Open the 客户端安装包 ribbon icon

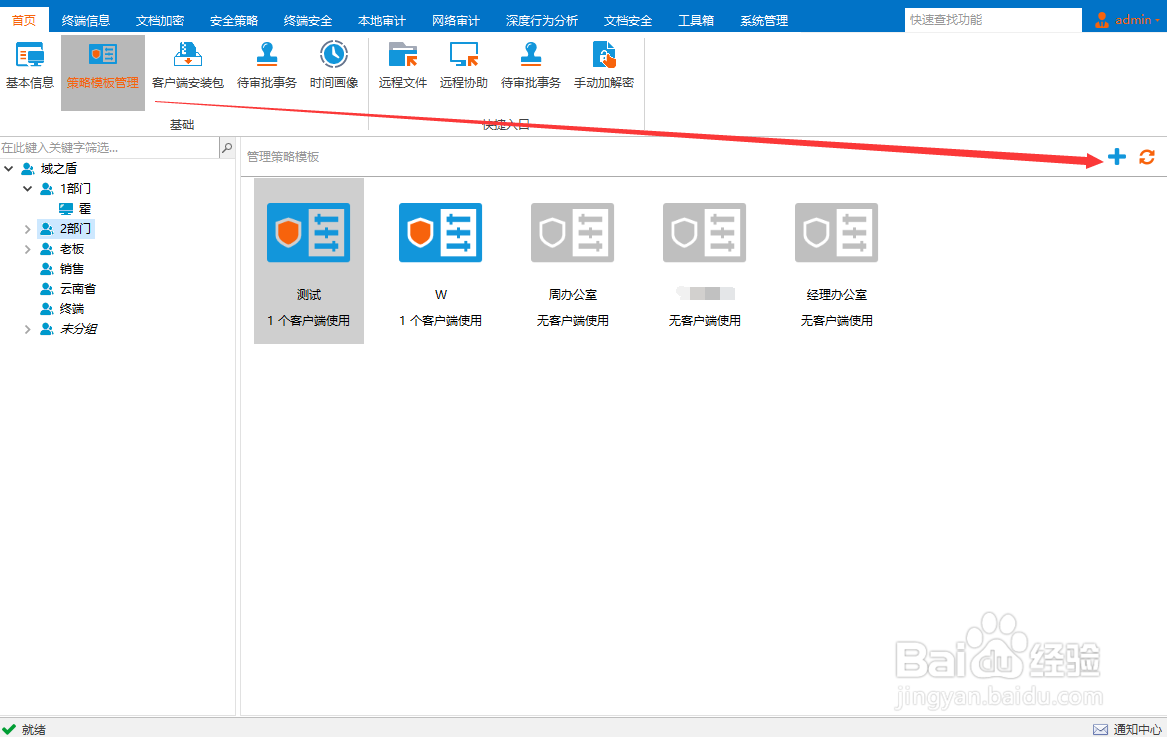coord(188,66)
